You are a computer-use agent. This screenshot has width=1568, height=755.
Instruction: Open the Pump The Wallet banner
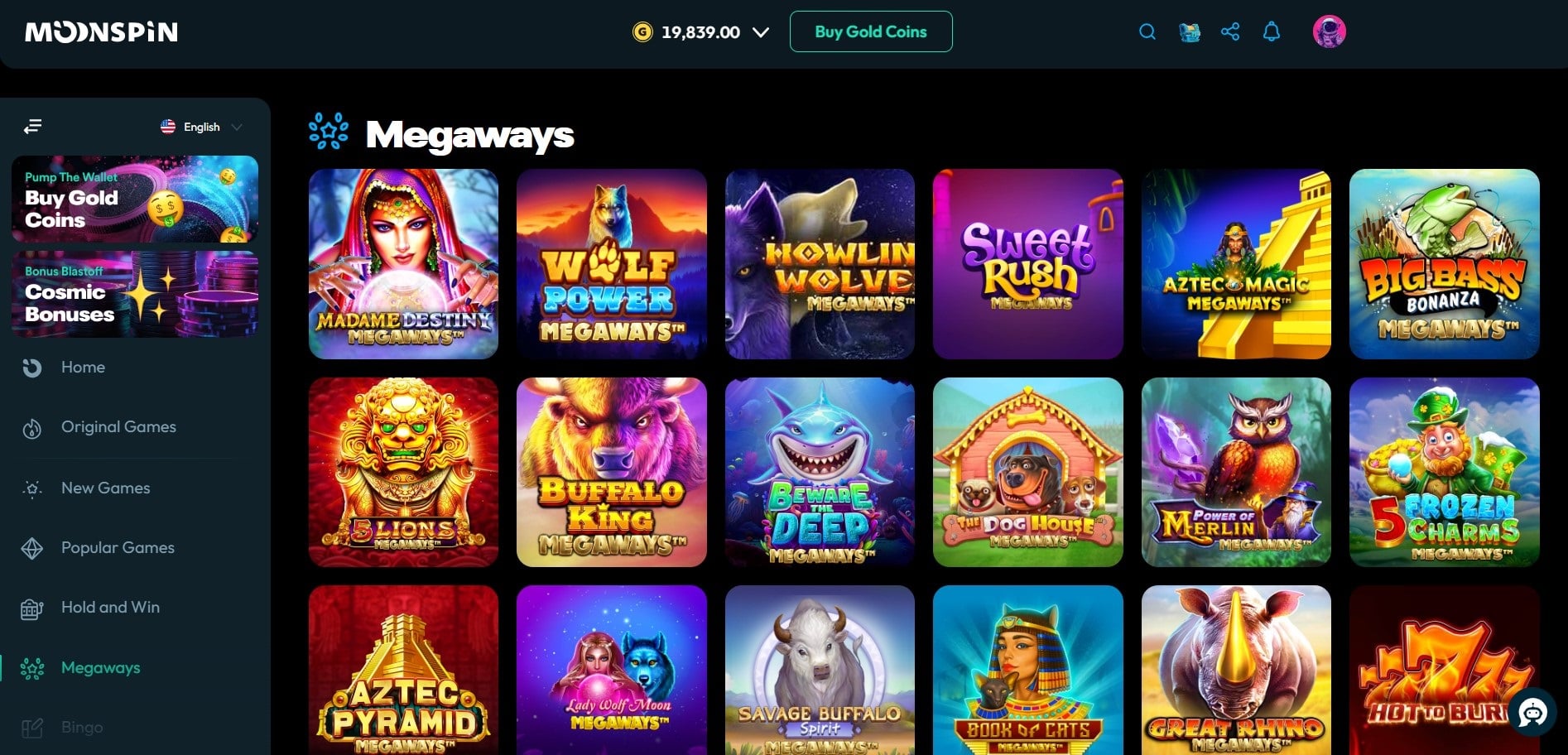pos(135,199)
